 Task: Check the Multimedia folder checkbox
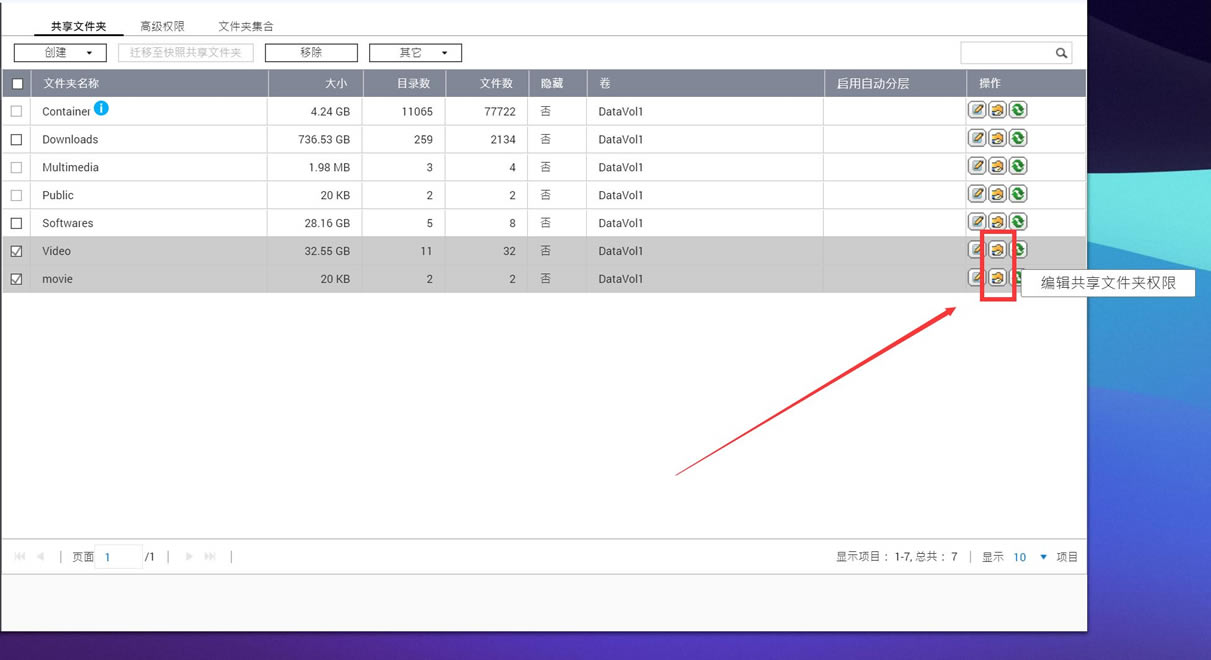pos(16,167)
